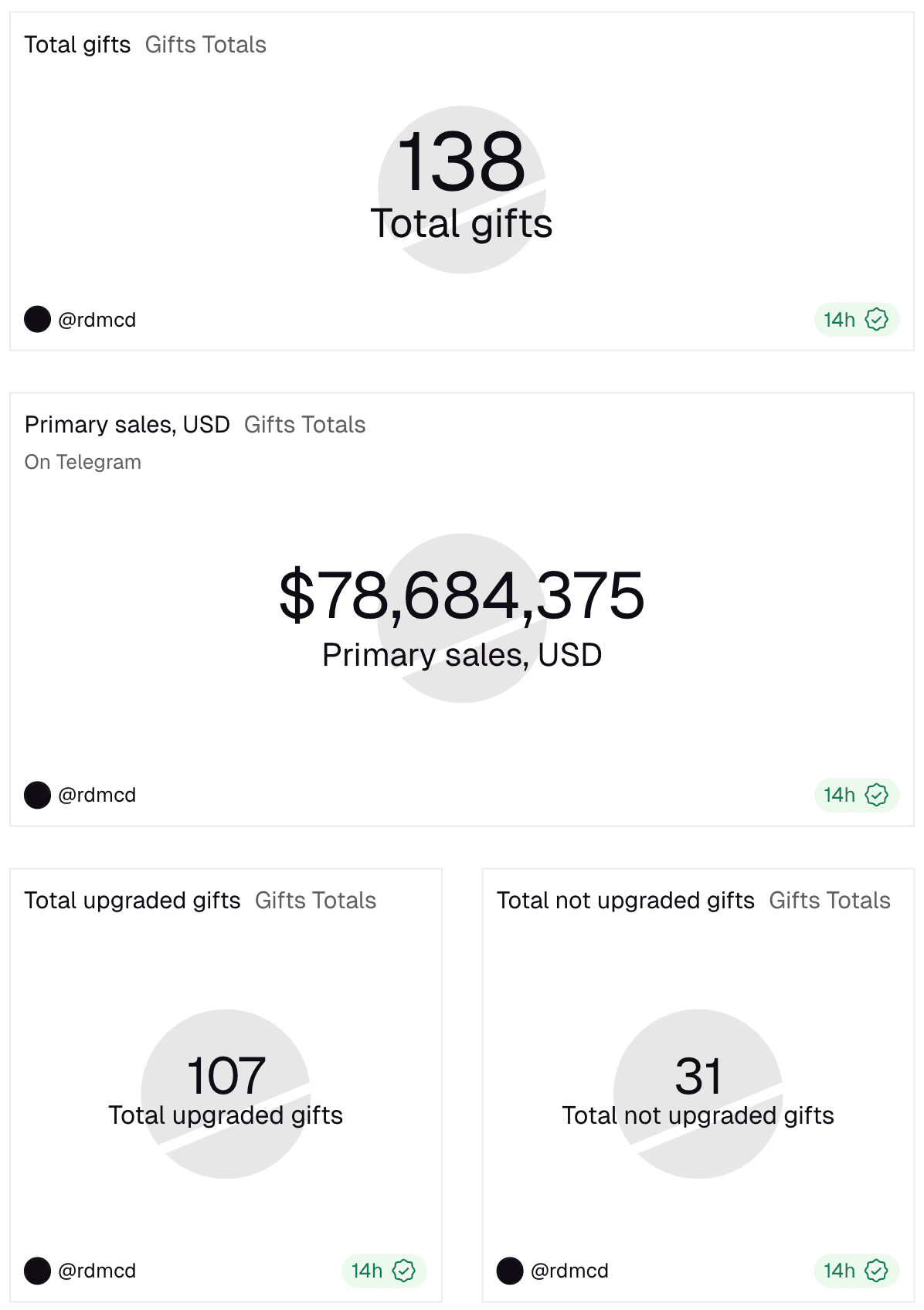Click the author avatar in Primary sales card
Viewport: 924px width, 1310px height.
point(37,795)
